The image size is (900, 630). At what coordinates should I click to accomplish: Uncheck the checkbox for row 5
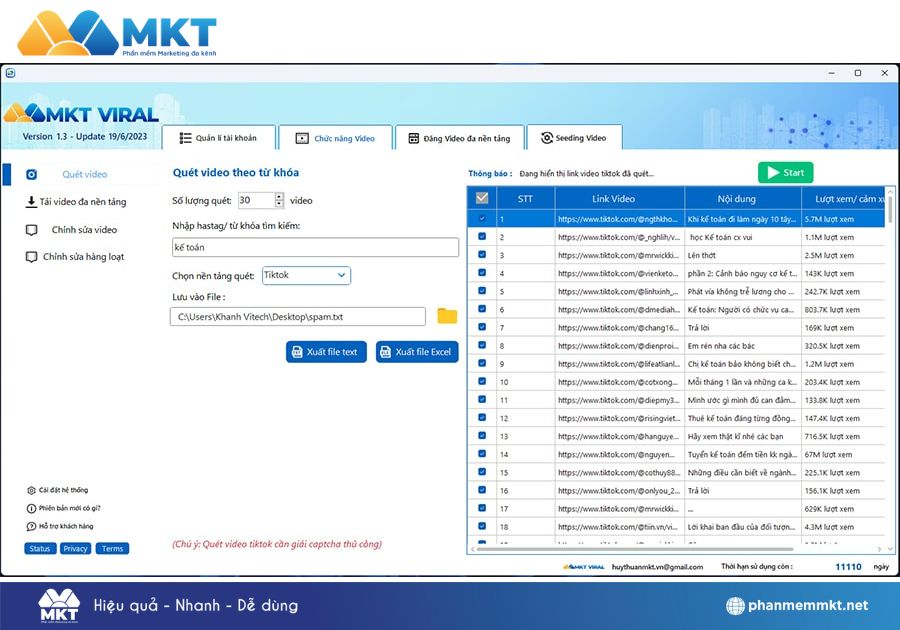[482, 291]
